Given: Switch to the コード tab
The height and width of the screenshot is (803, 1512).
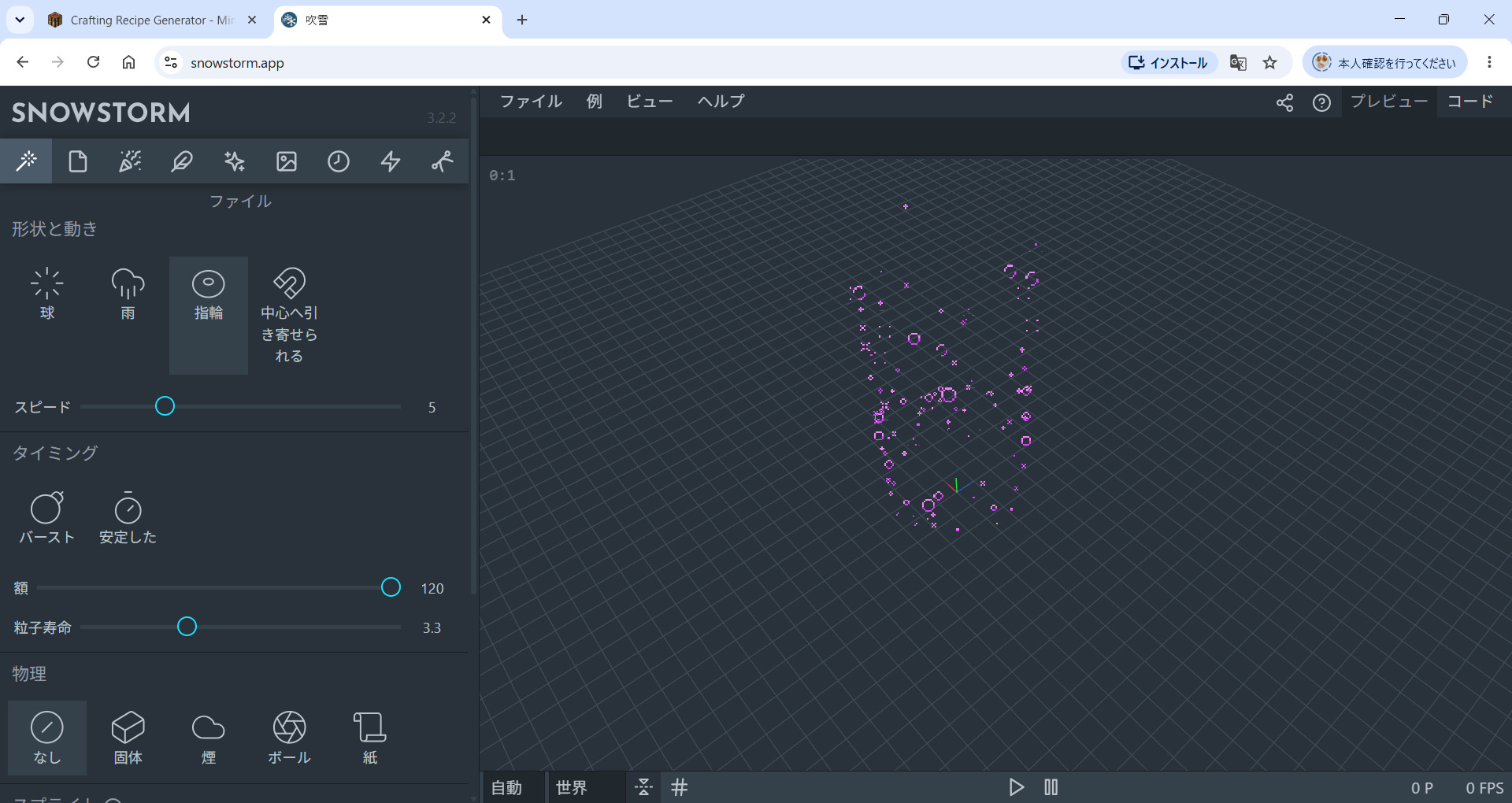Looking at the screenshot, I should point(1470,102).
